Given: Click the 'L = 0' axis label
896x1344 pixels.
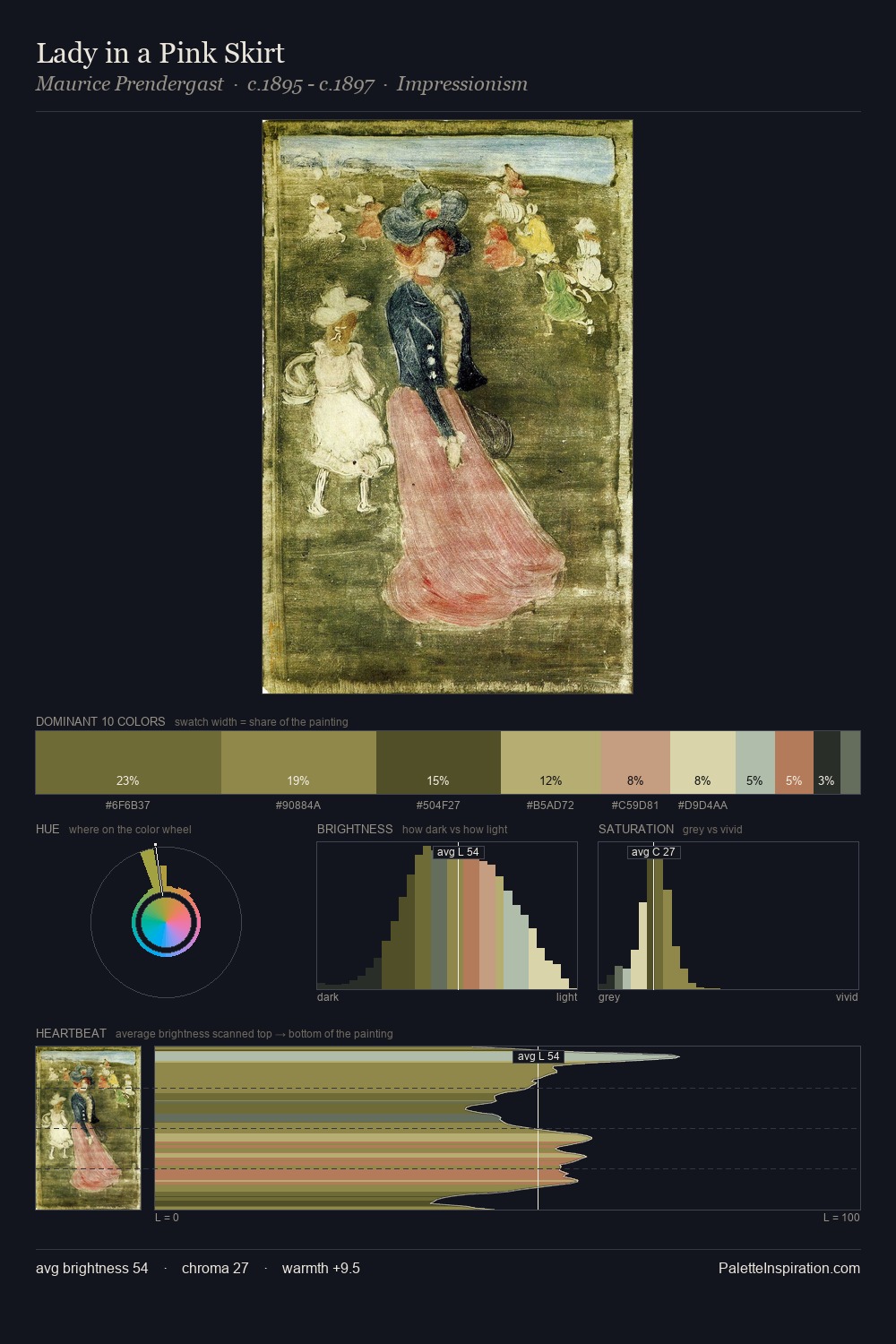Looking at the screenshot, I should 167,1218.
